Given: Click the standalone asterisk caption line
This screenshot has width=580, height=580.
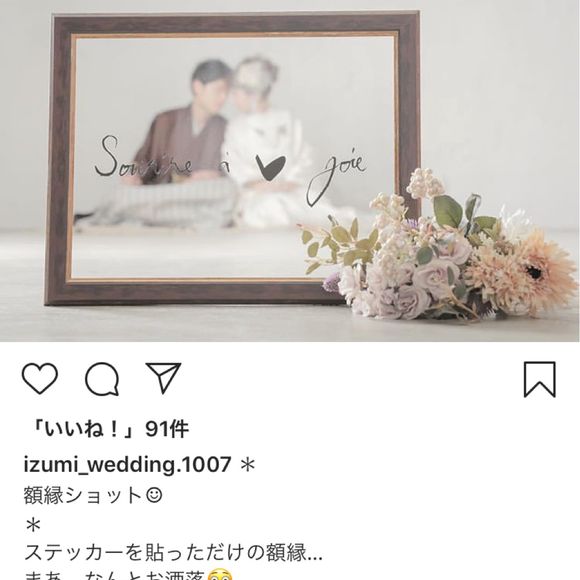Looking at the screenshot, I should [33, 525].
